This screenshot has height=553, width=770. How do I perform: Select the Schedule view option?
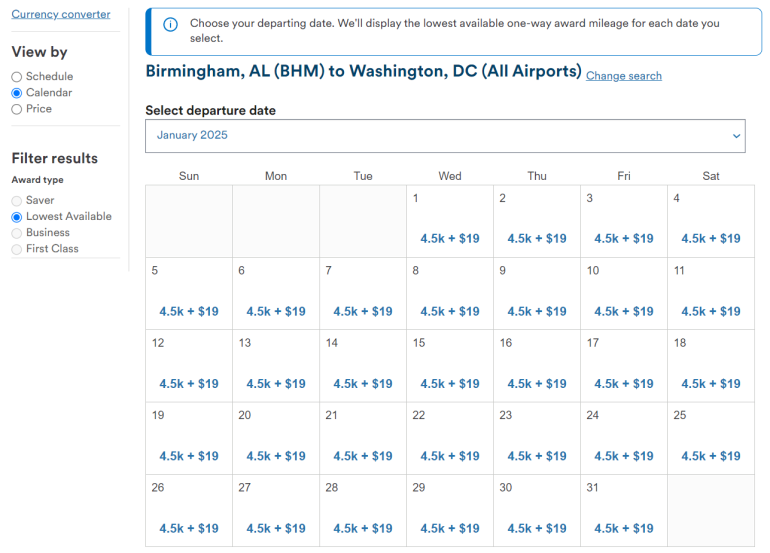click(x=17, y=77)
